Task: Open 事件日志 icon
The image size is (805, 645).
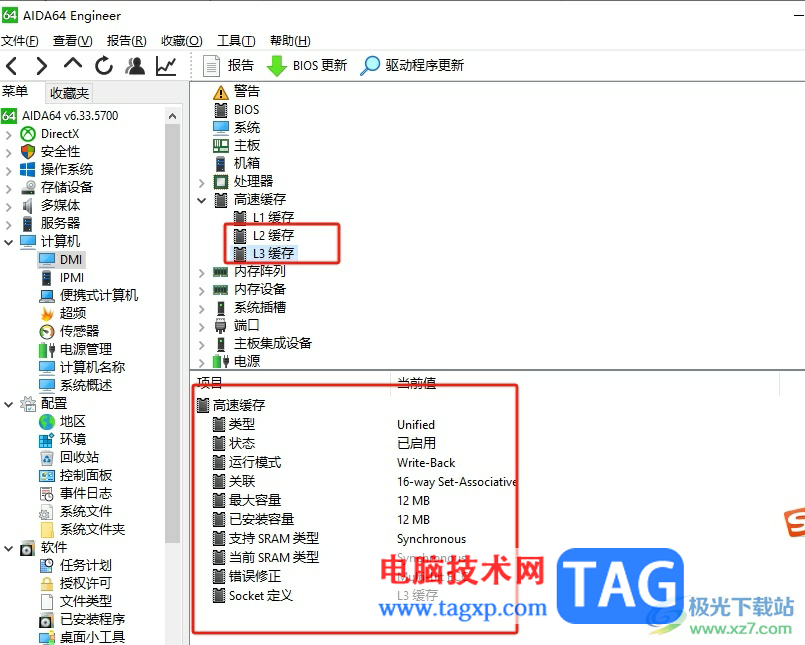Action: tap(47, 494)
